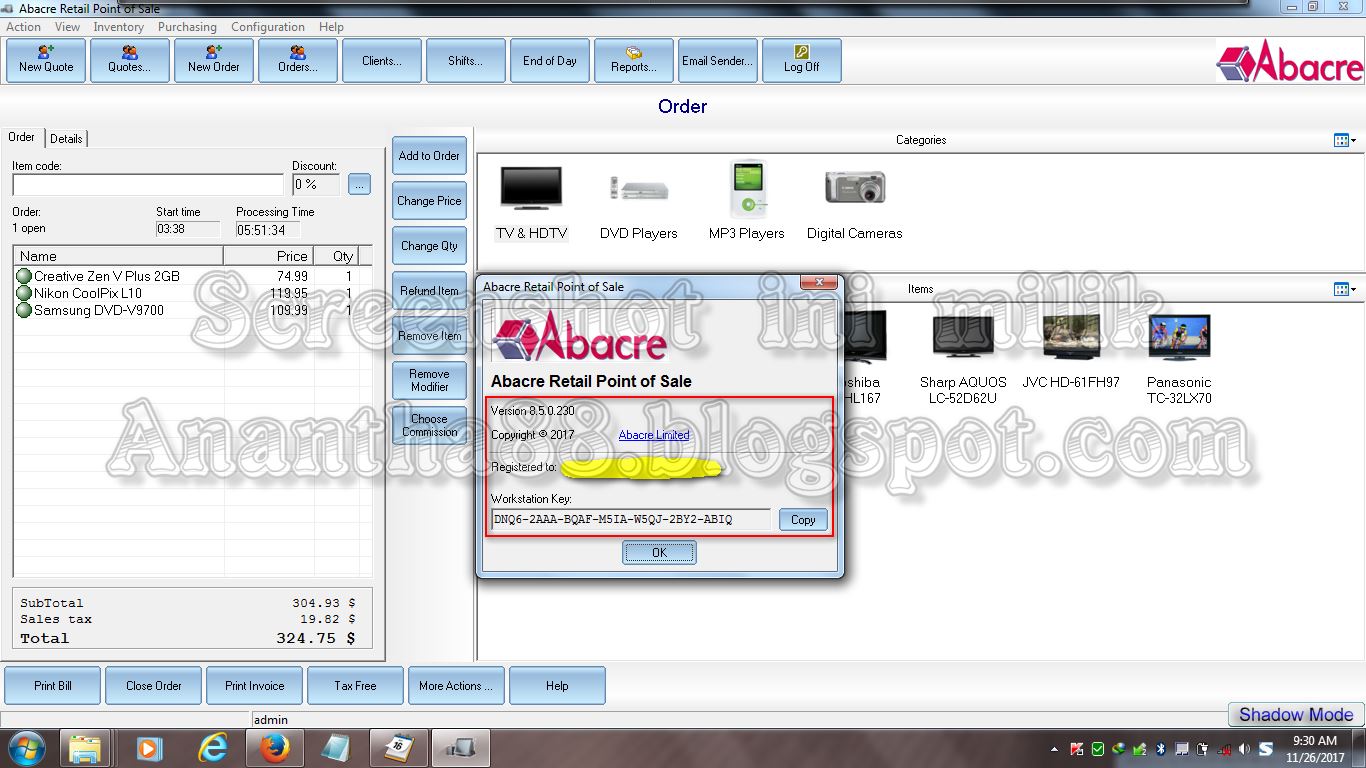Copy the workstation key

point(803,520)
